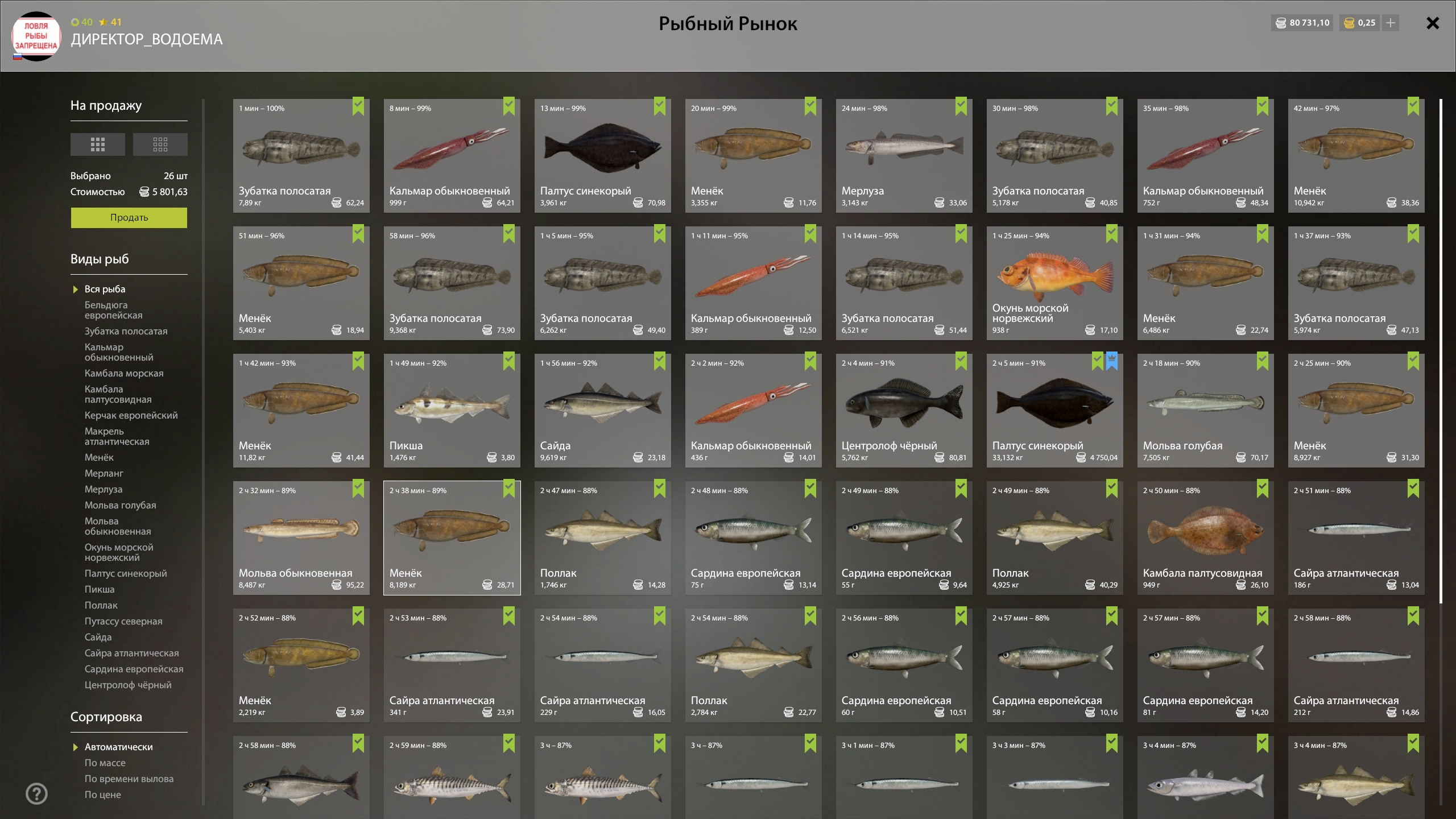Image resolution: width=1456 pixels, height=819 pixels.
Task: Filter by Сардина европейская species
Action: coord(134,669)
